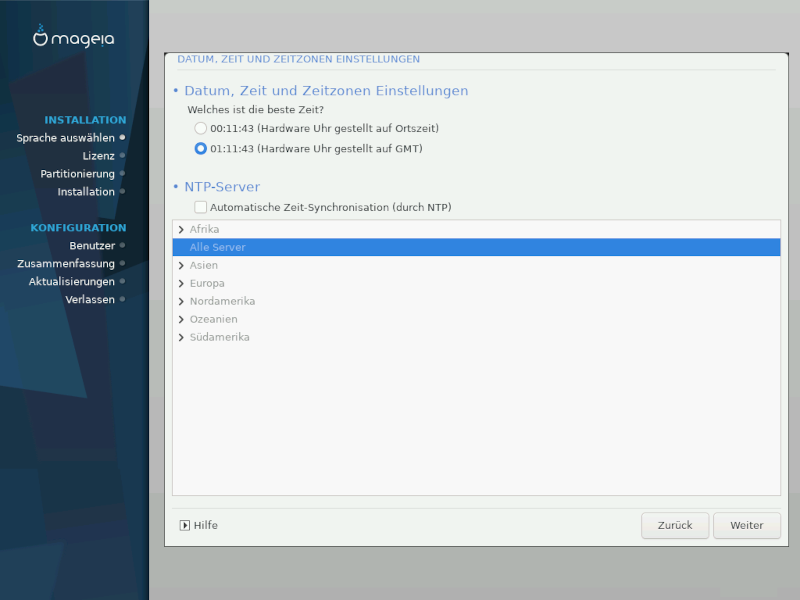Select 00:11:43 hardware clock set to Ortszeit

pyautogui.click(x=201, y=129)
